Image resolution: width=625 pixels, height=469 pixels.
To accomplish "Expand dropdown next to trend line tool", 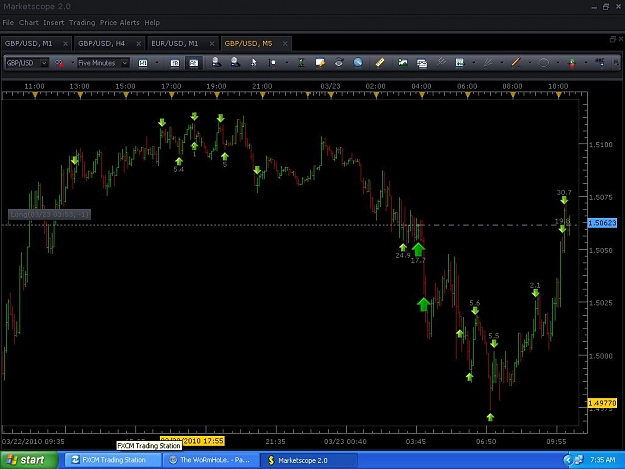I will pyautogui.click(x=530, y=63).
